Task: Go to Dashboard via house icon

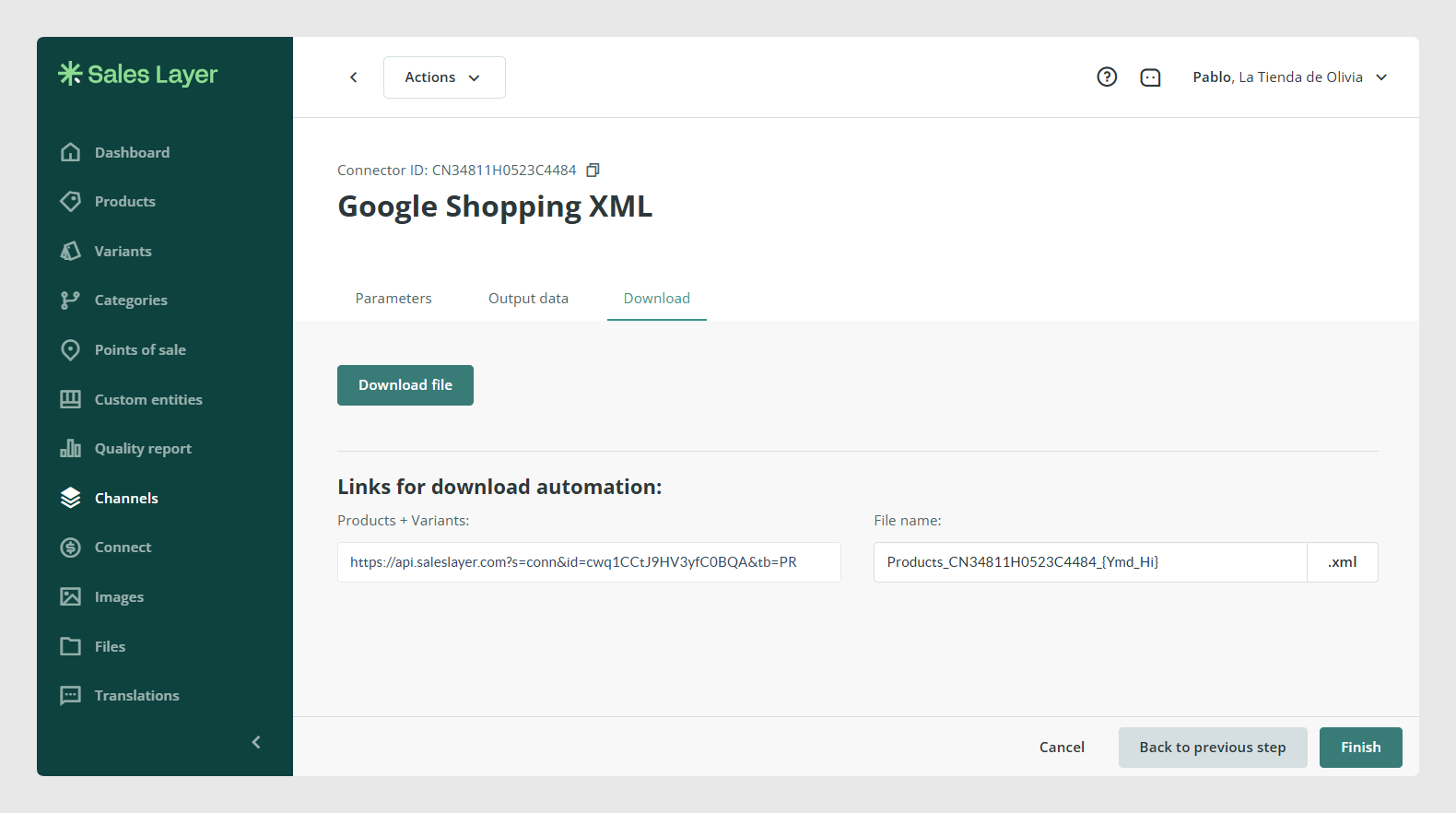Action: (70, 152)
